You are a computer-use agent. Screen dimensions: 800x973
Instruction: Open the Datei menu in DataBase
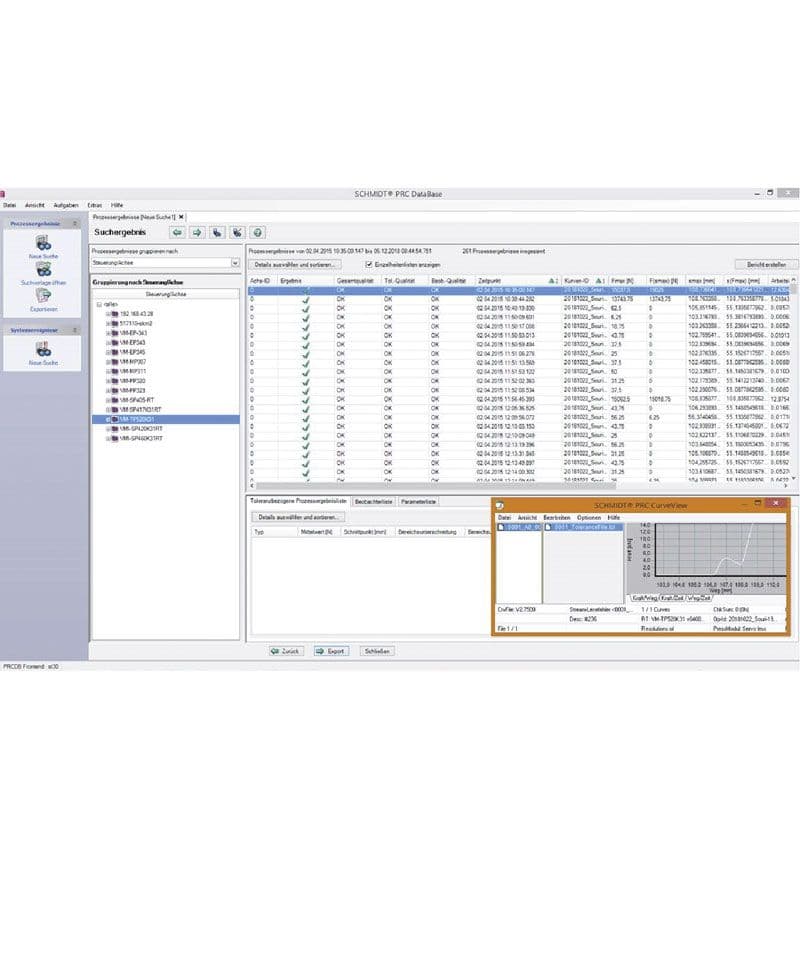pos(9,205)
